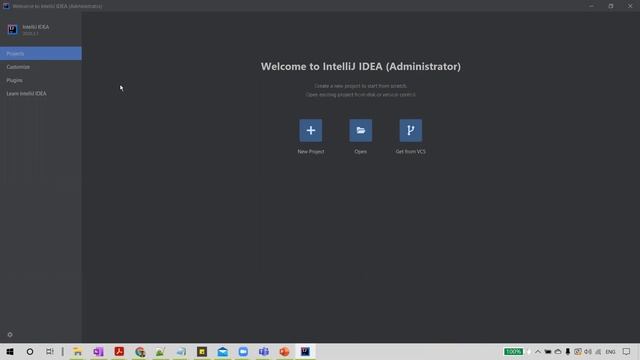Screen dimensions: 640x360
Task: Click the network tray icon
Action: point(598,351)
